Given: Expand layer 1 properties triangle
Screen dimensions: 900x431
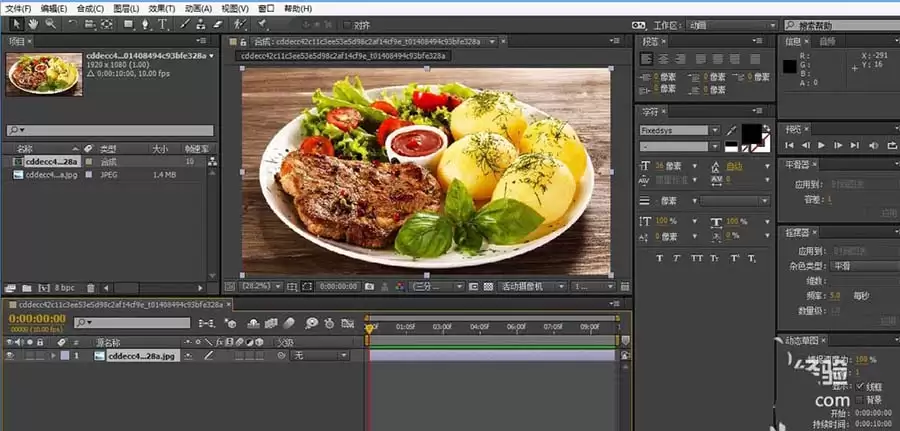Looking at the screenshot, I should (x=55, y=356).
